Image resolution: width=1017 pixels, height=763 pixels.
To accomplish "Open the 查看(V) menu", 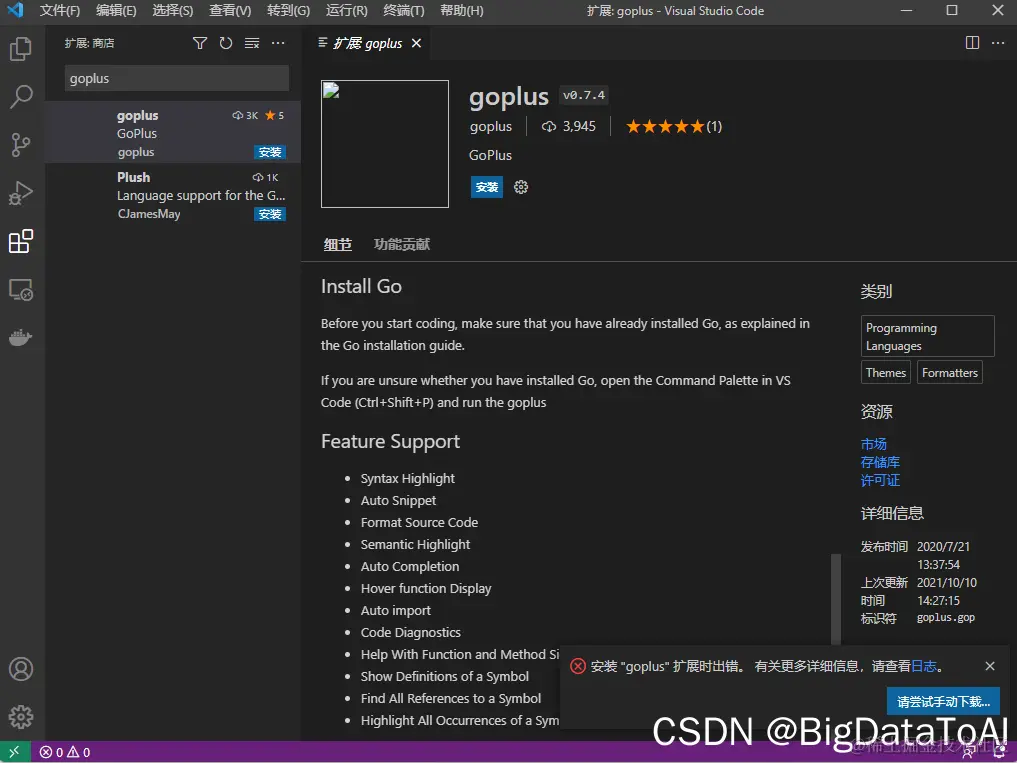I will point(230,10).
